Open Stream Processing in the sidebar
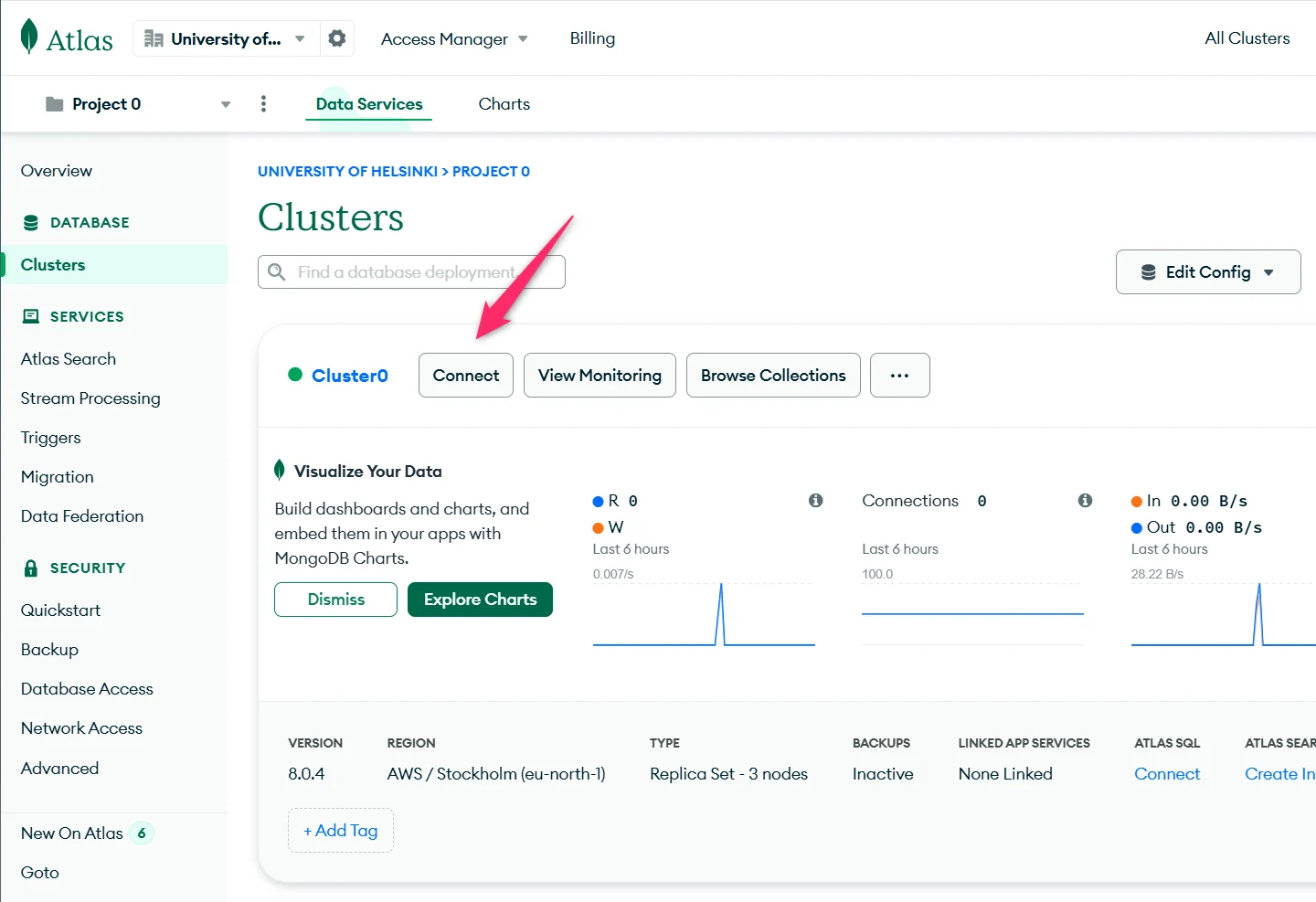This screenshot has height=902, width=1316. (90, 398)
